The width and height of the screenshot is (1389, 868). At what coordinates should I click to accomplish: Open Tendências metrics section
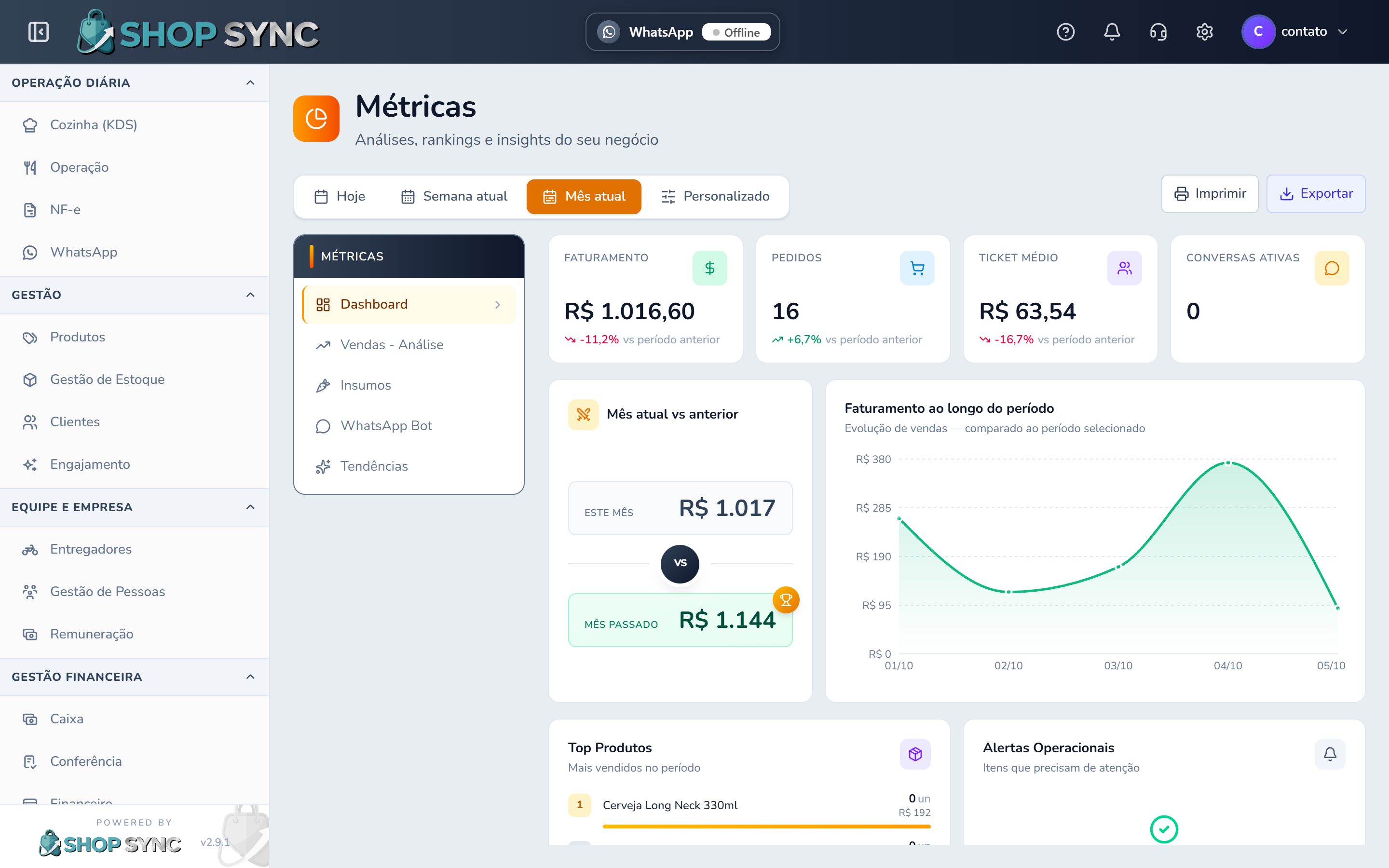pyautogui.click(x=409, y=466)
